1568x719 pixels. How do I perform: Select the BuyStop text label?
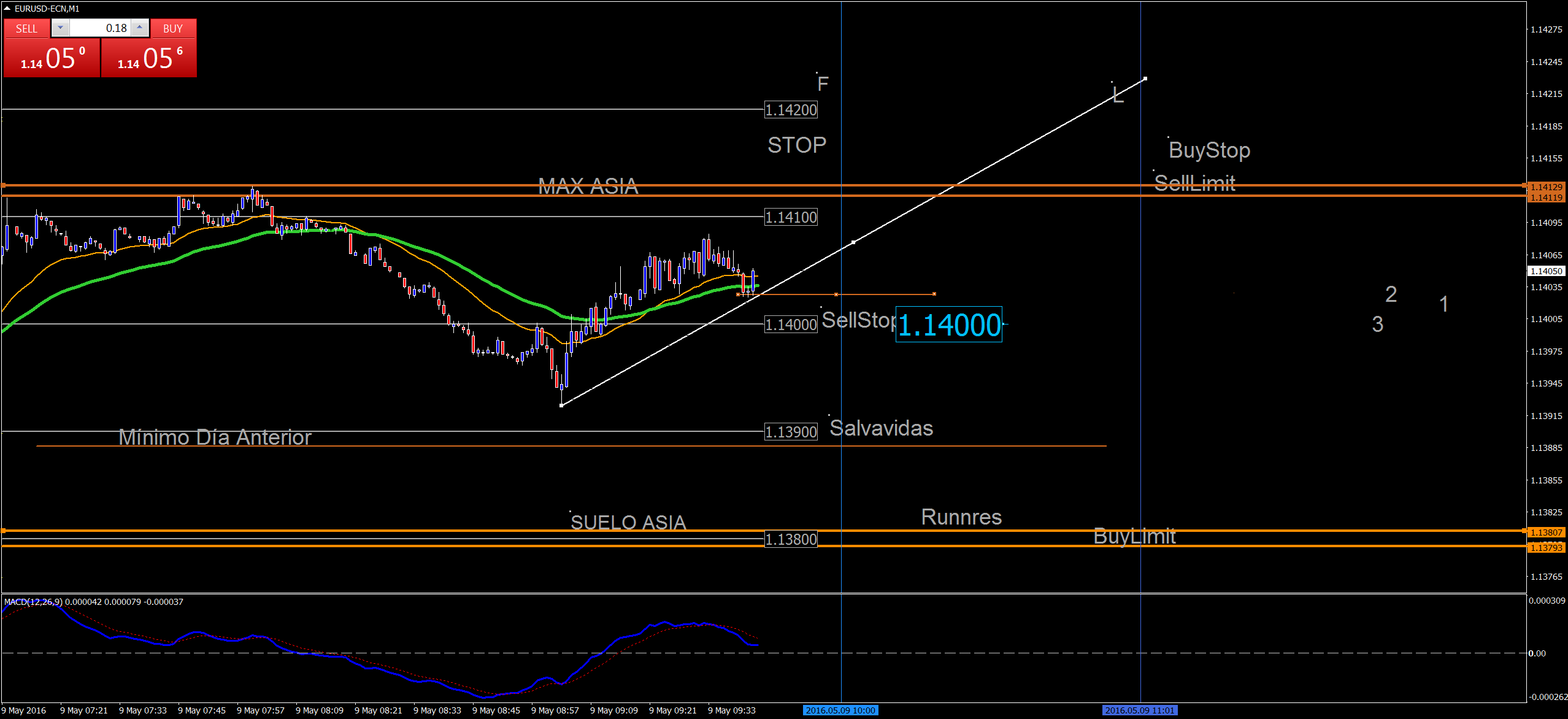point(1209,150)
